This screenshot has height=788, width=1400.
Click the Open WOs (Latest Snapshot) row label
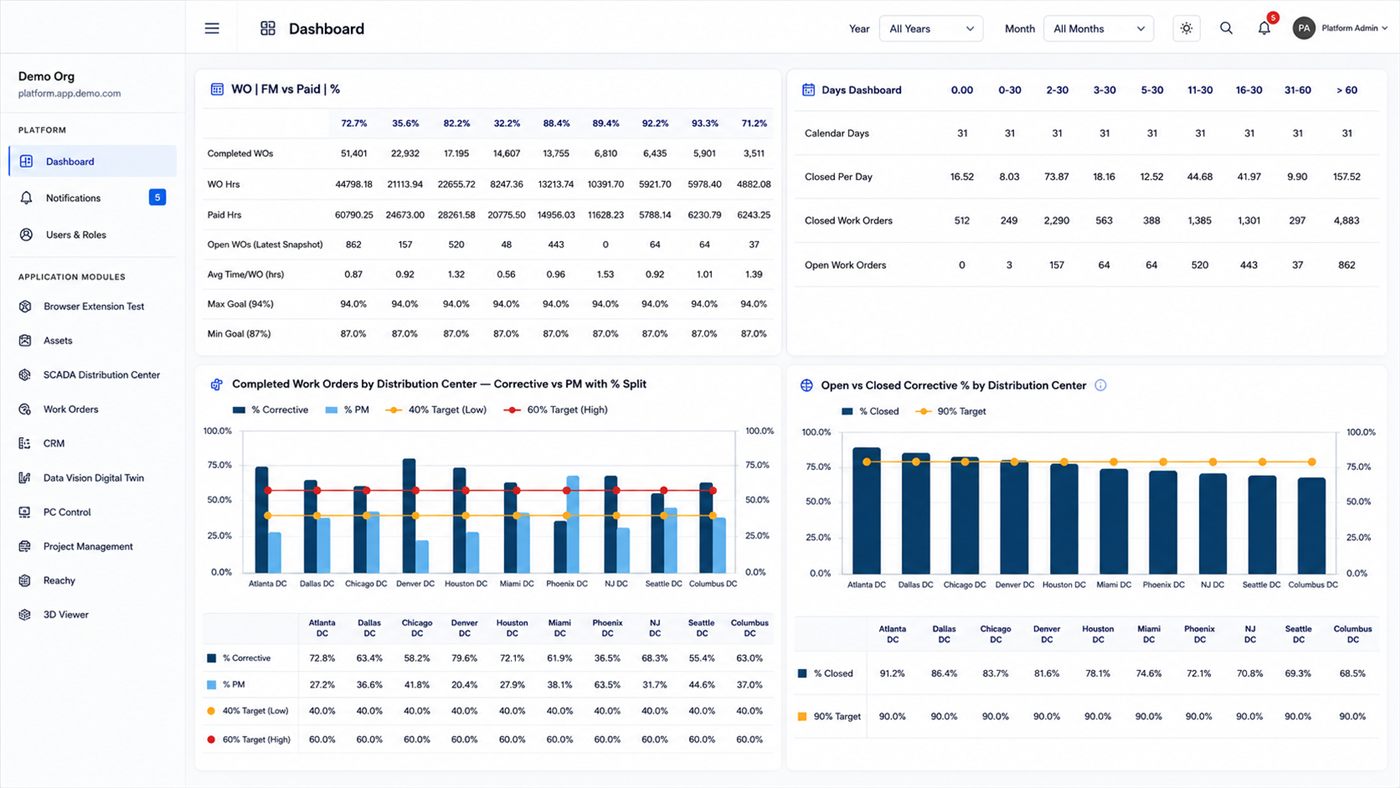pos(264,244)
